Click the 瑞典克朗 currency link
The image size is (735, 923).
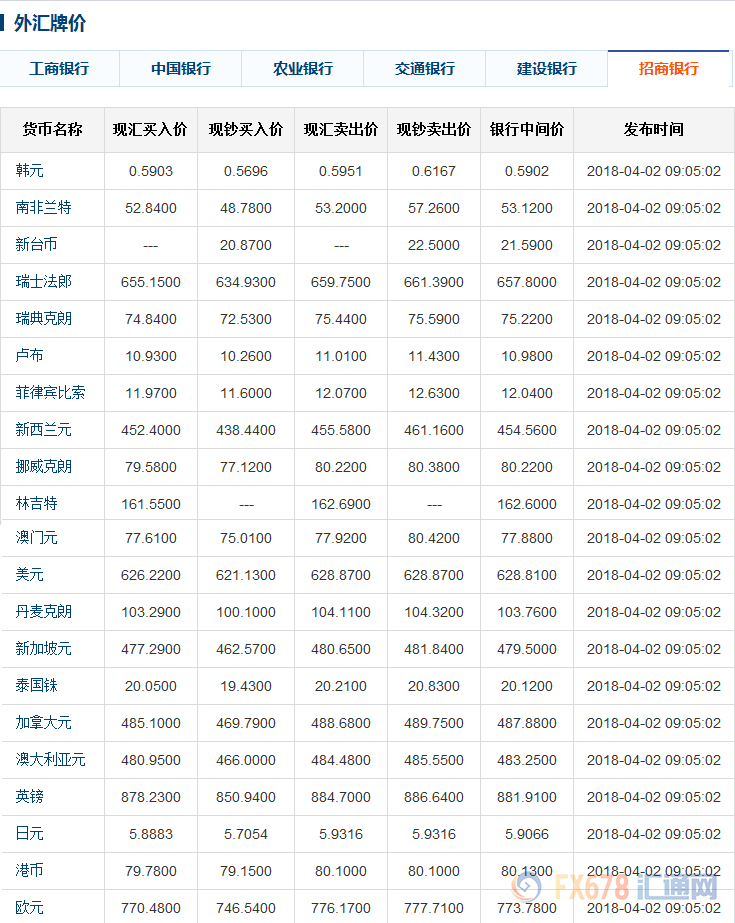[x=44, y=318]
